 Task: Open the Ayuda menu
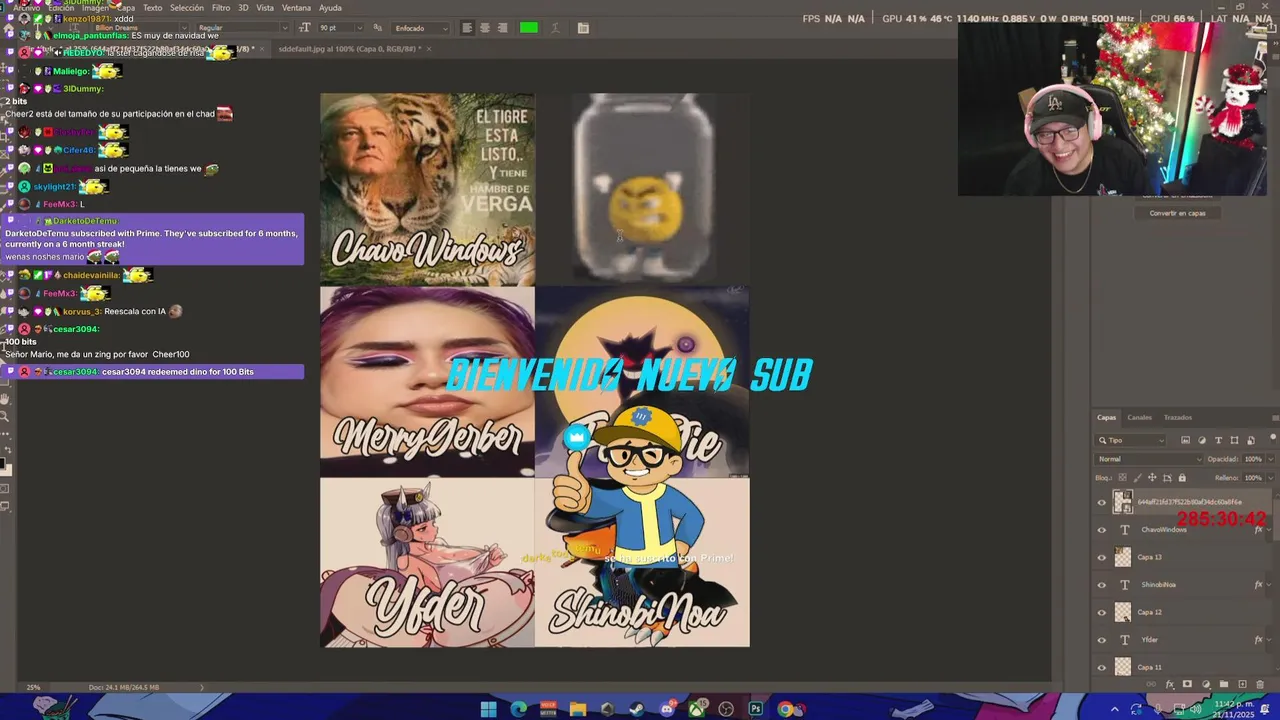[330, 8]
